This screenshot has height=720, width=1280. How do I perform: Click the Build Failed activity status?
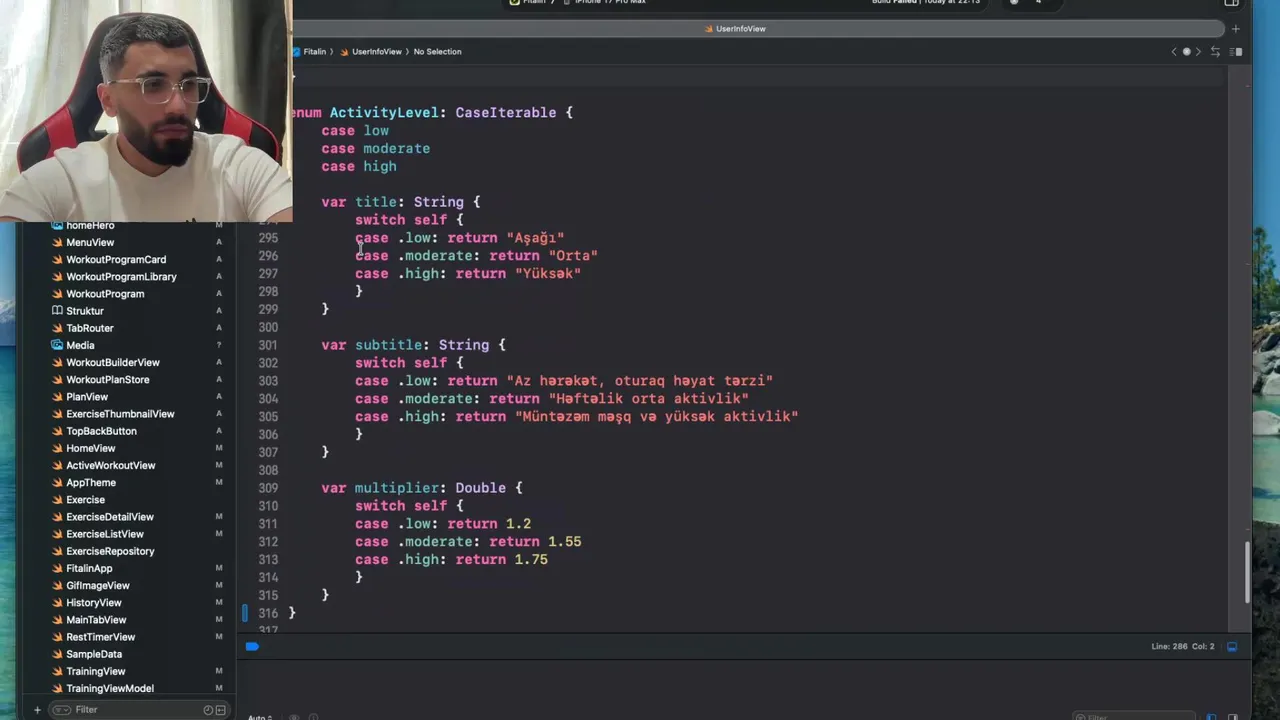[x=927, y=2]
